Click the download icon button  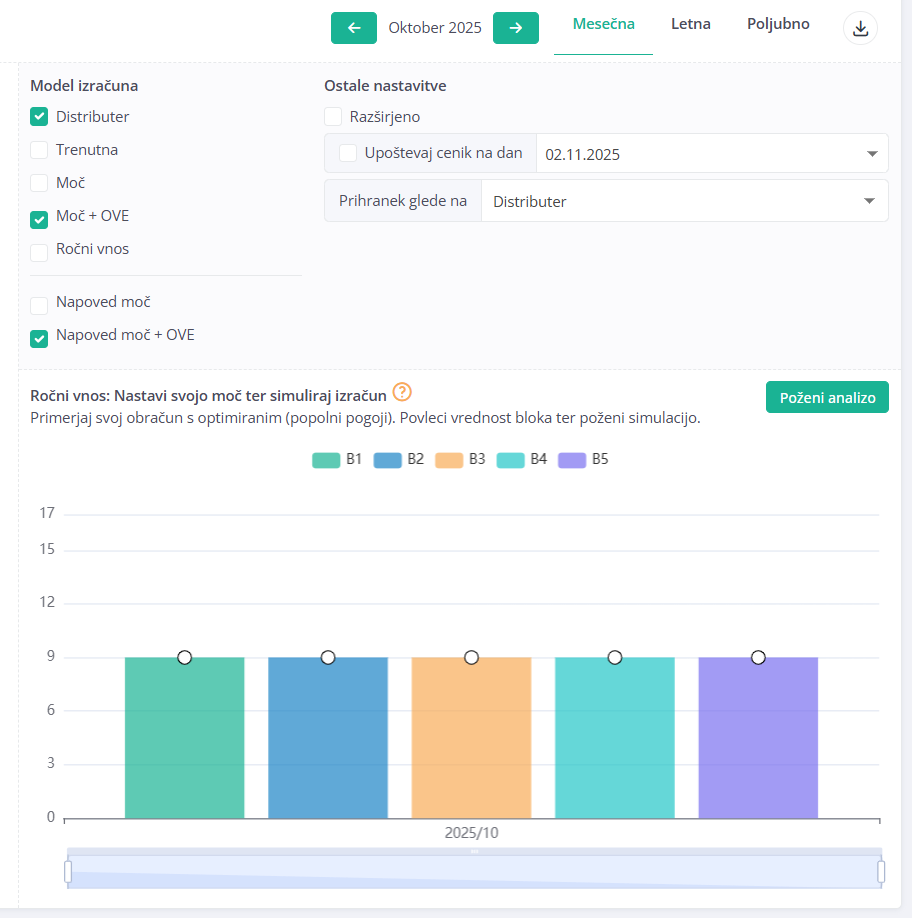[860, 29]
